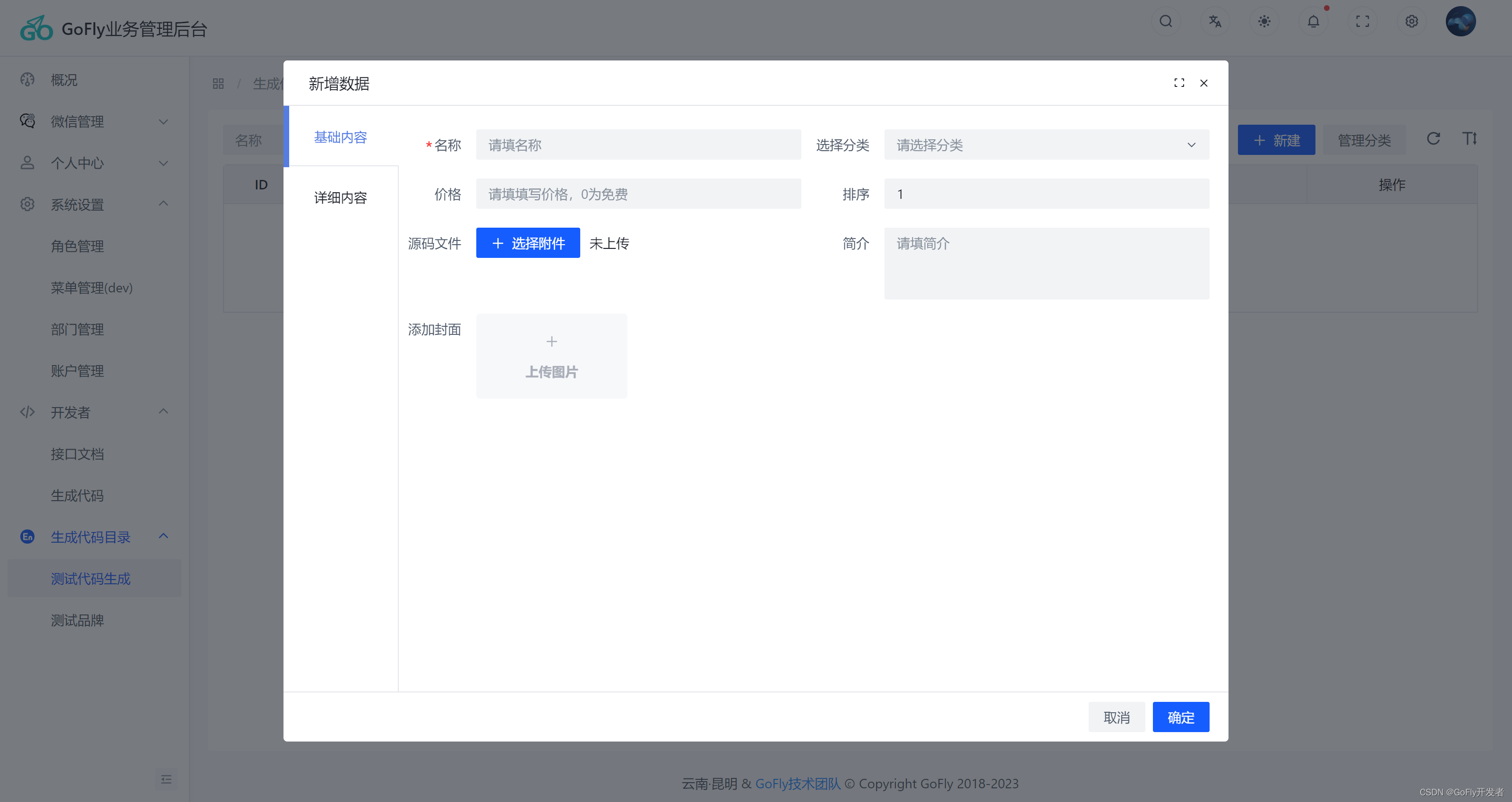Click the 未上传 status text
This screenshot has width=1512, height=802.
tap(609, 243)
